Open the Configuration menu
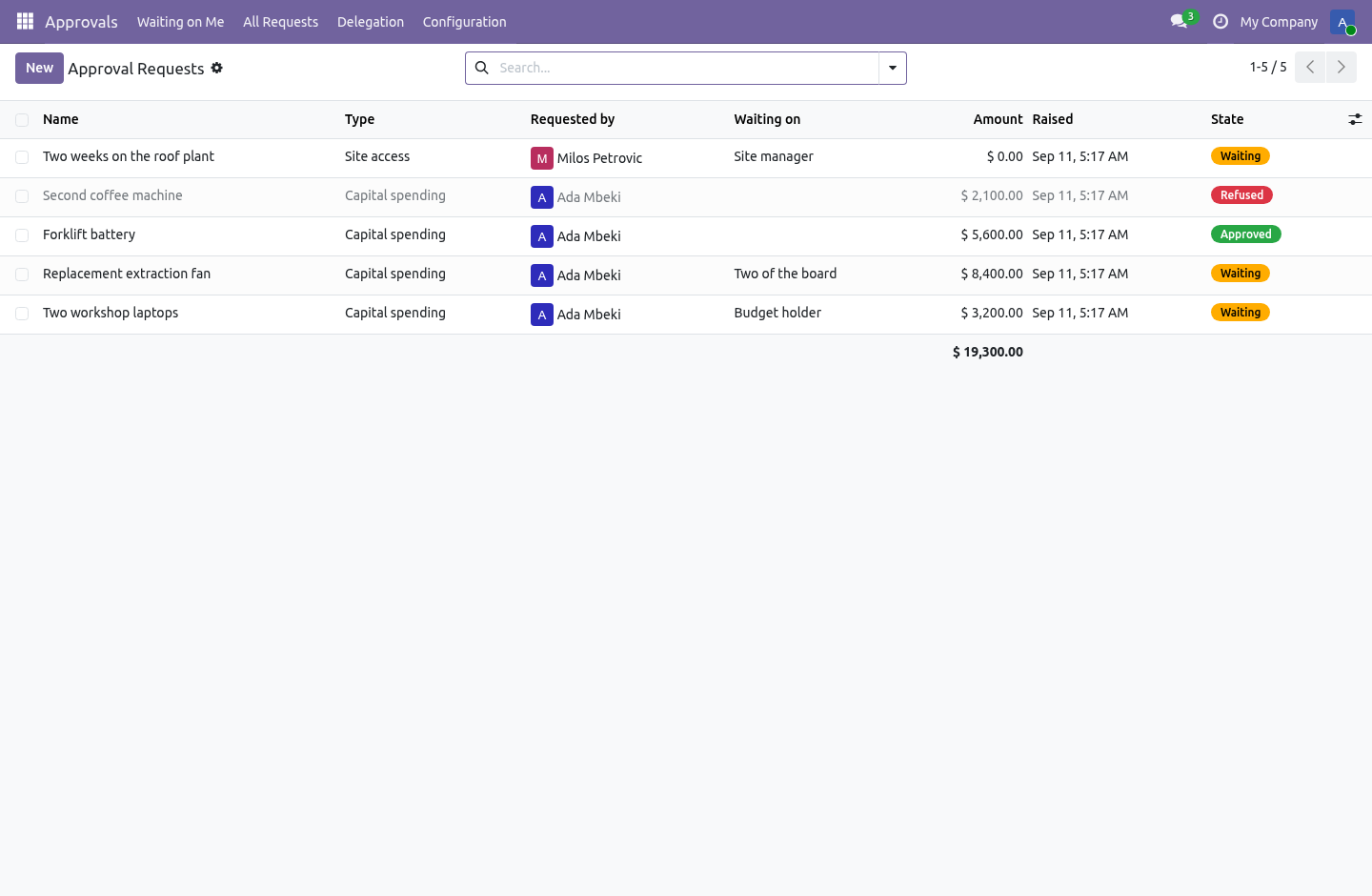The width and height of the screenshot is (1372, 896). coord(464,22)
